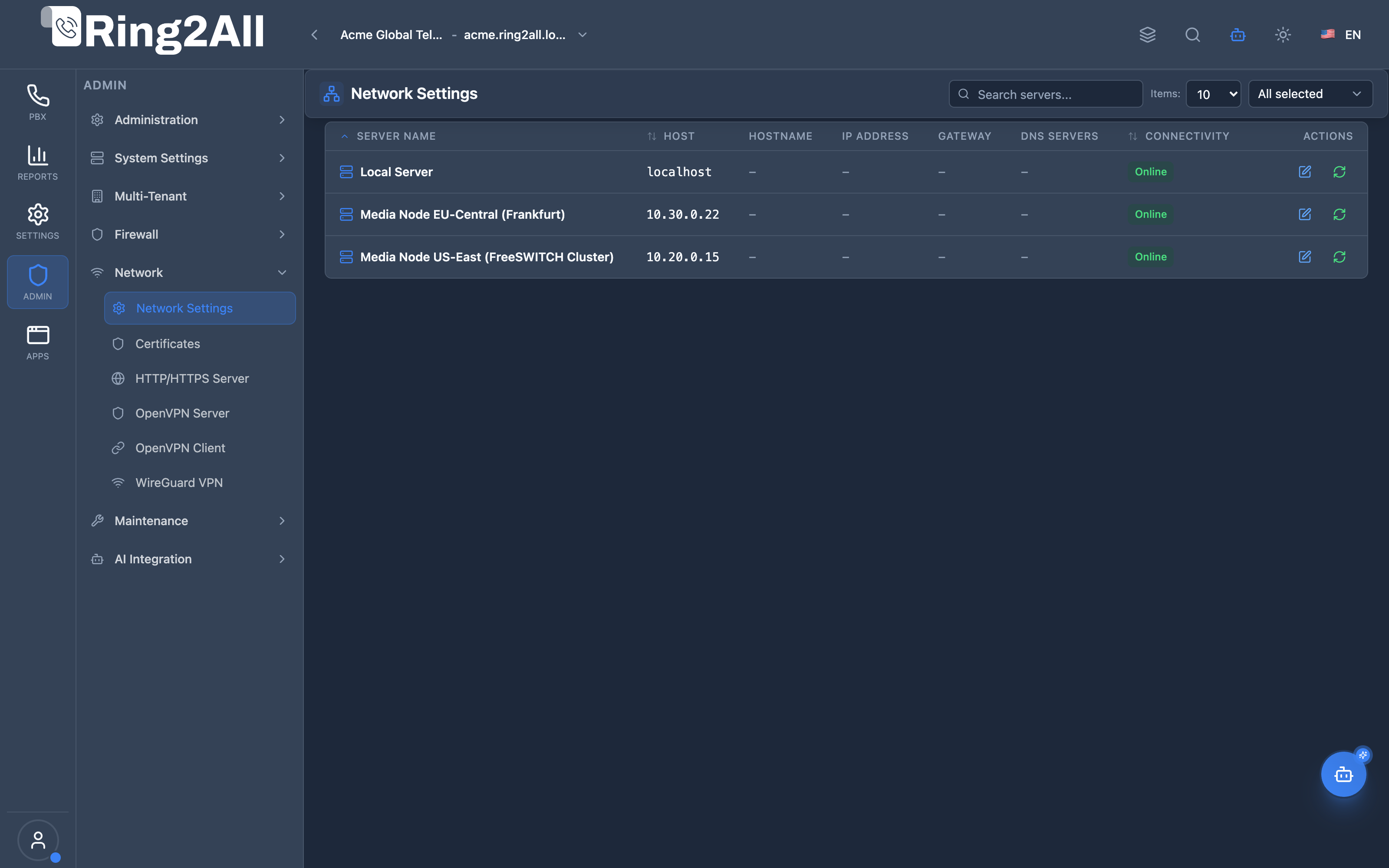Open the WireGuard VPN page

(200, 483)
